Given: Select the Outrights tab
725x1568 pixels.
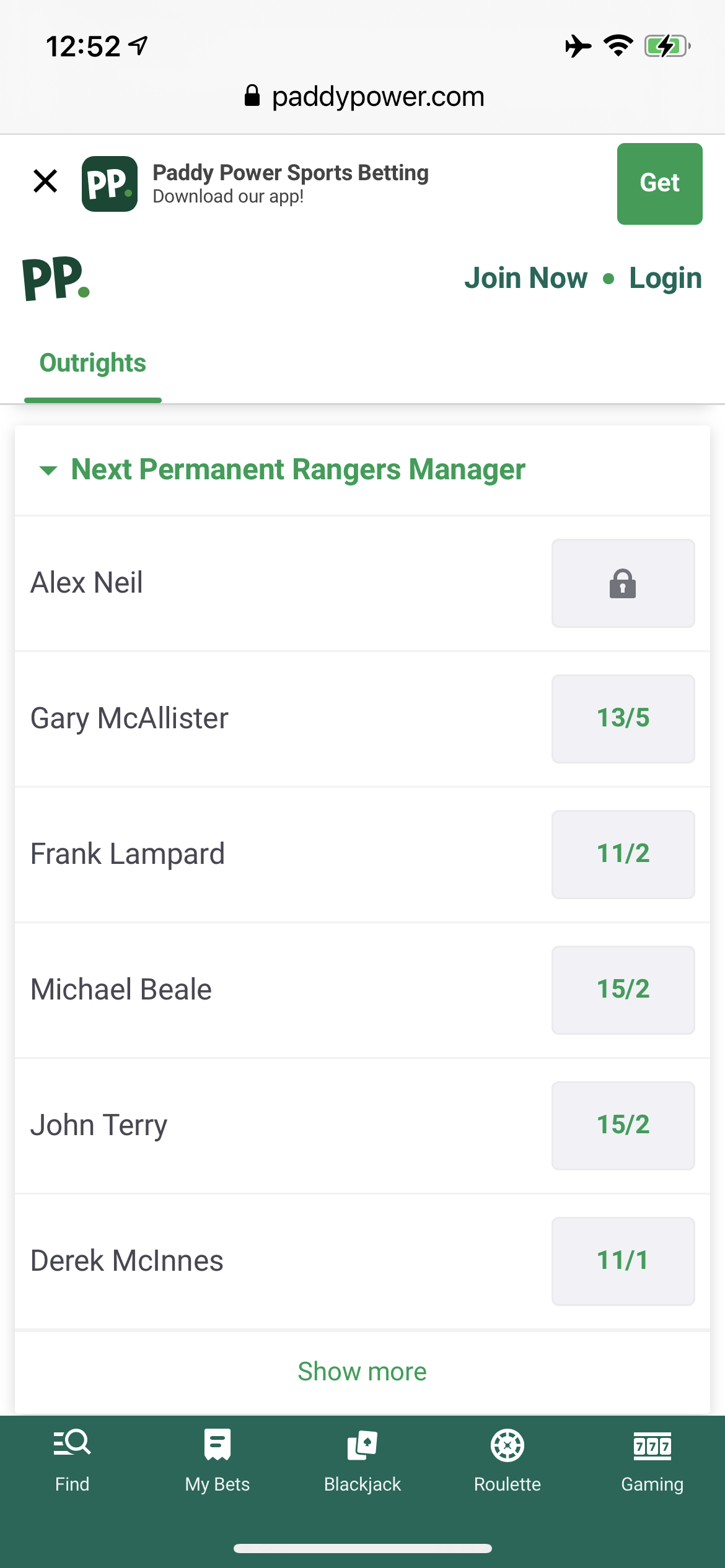Looking at the screenshot, I should pos(93,363).
